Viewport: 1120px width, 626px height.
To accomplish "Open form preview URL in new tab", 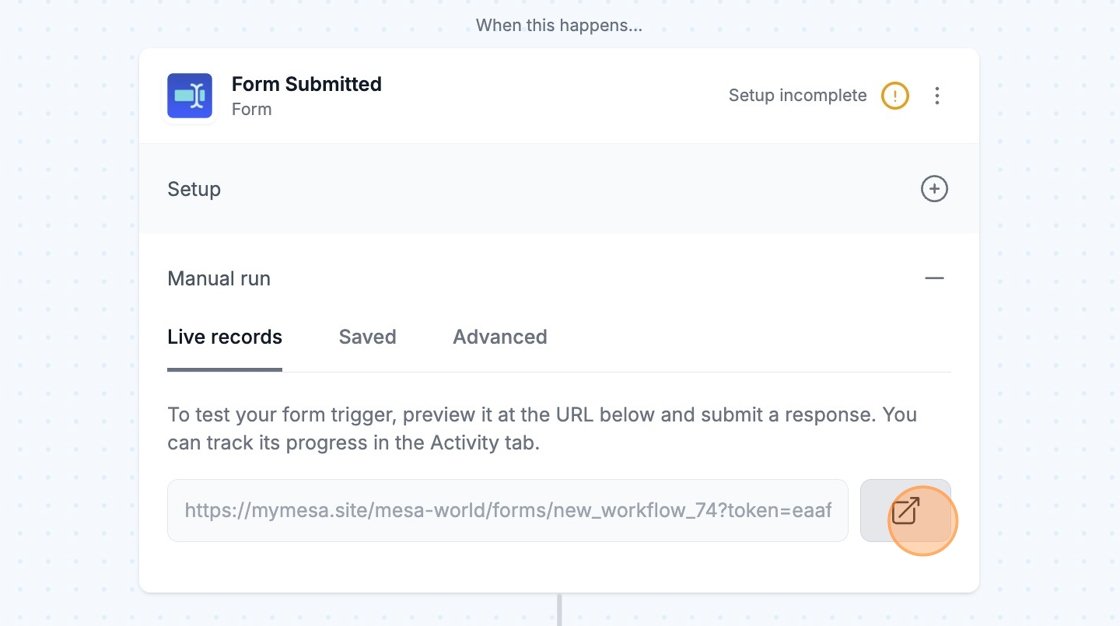I will [905, 511].
